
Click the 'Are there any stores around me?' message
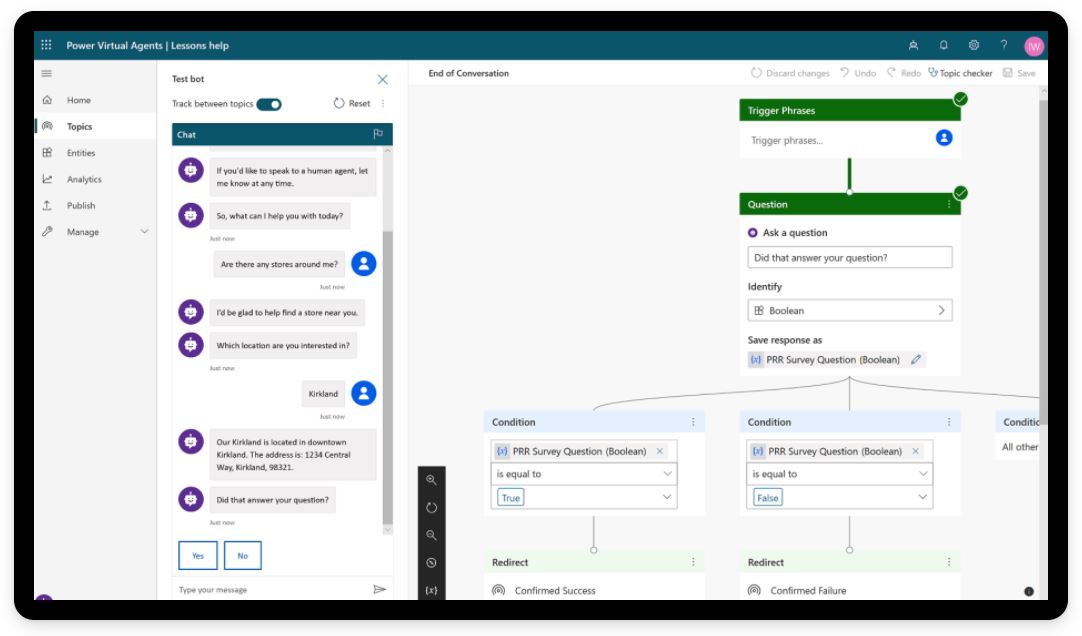[279, 264]
